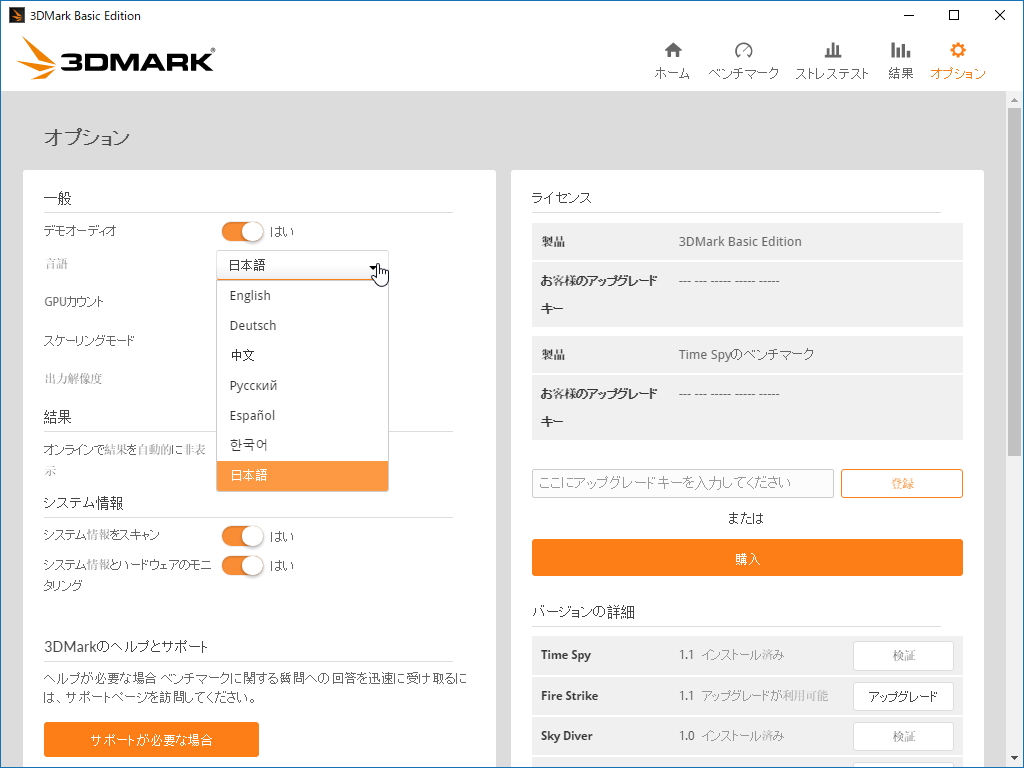Disable the デモオーディオ toggle

241,231
